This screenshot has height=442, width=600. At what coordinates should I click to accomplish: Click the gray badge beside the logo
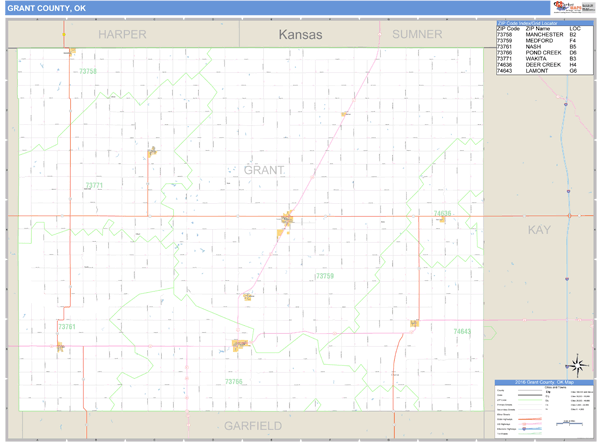tap(587, 6)
